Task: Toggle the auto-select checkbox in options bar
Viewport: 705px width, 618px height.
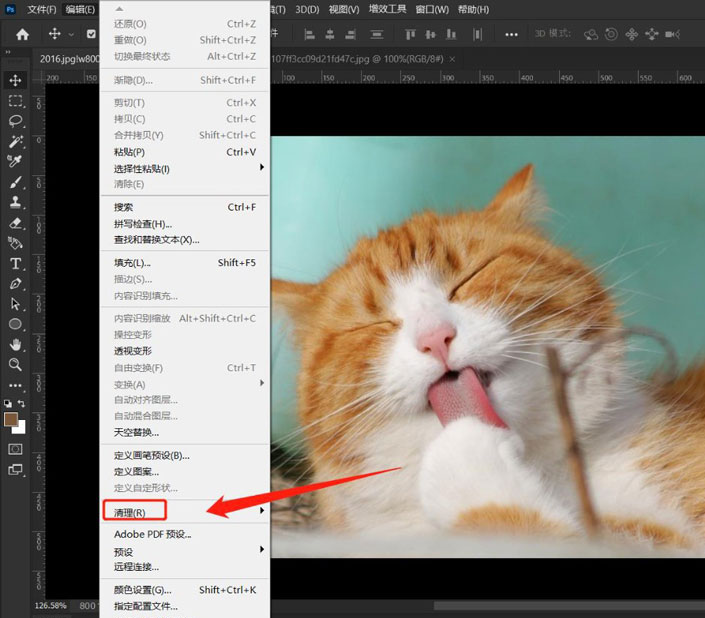Action: click(91, 34)
